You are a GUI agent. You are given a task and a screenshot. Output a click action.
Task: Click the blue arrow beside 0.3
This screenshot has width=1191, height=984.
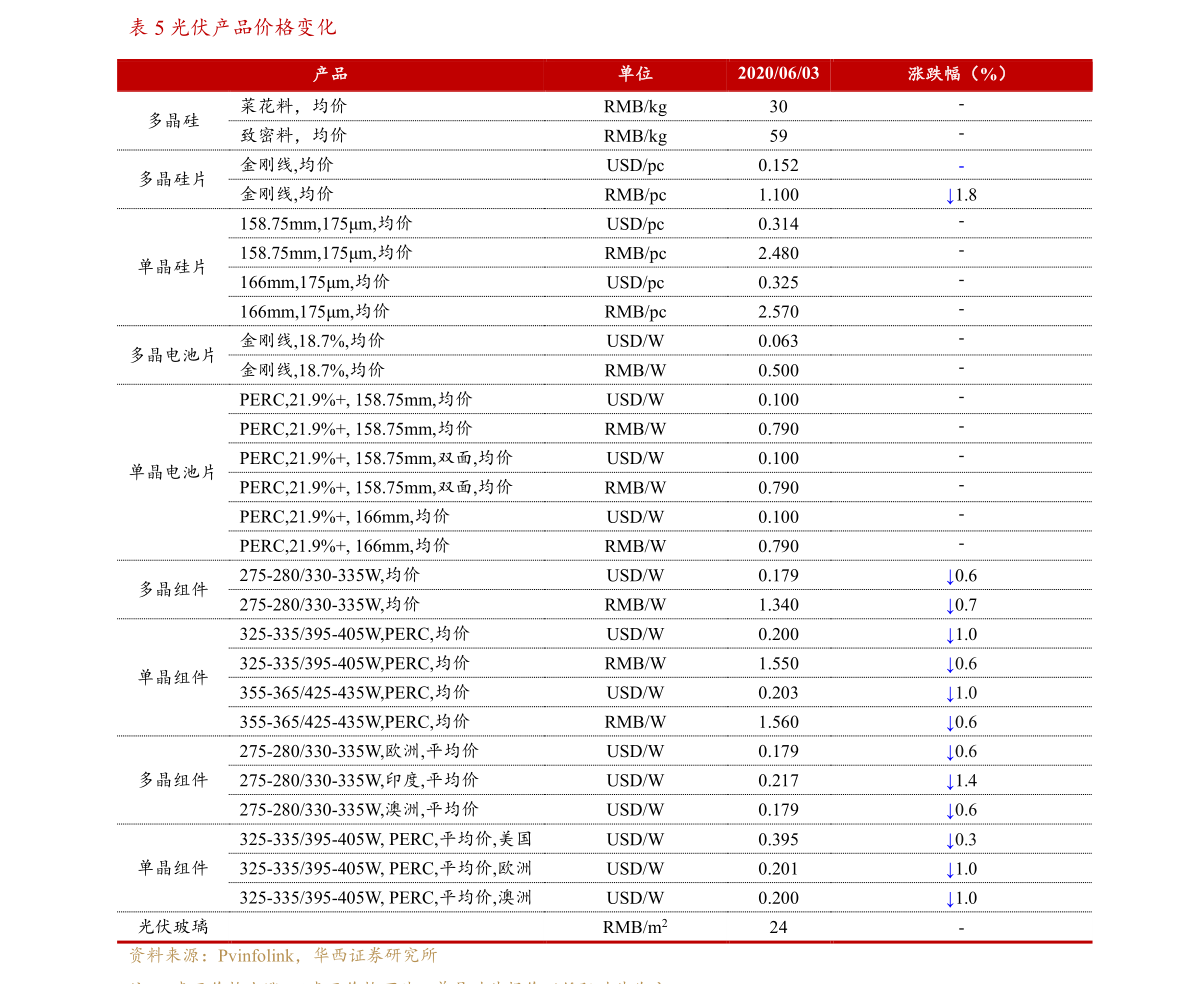(x=950, y=840)
